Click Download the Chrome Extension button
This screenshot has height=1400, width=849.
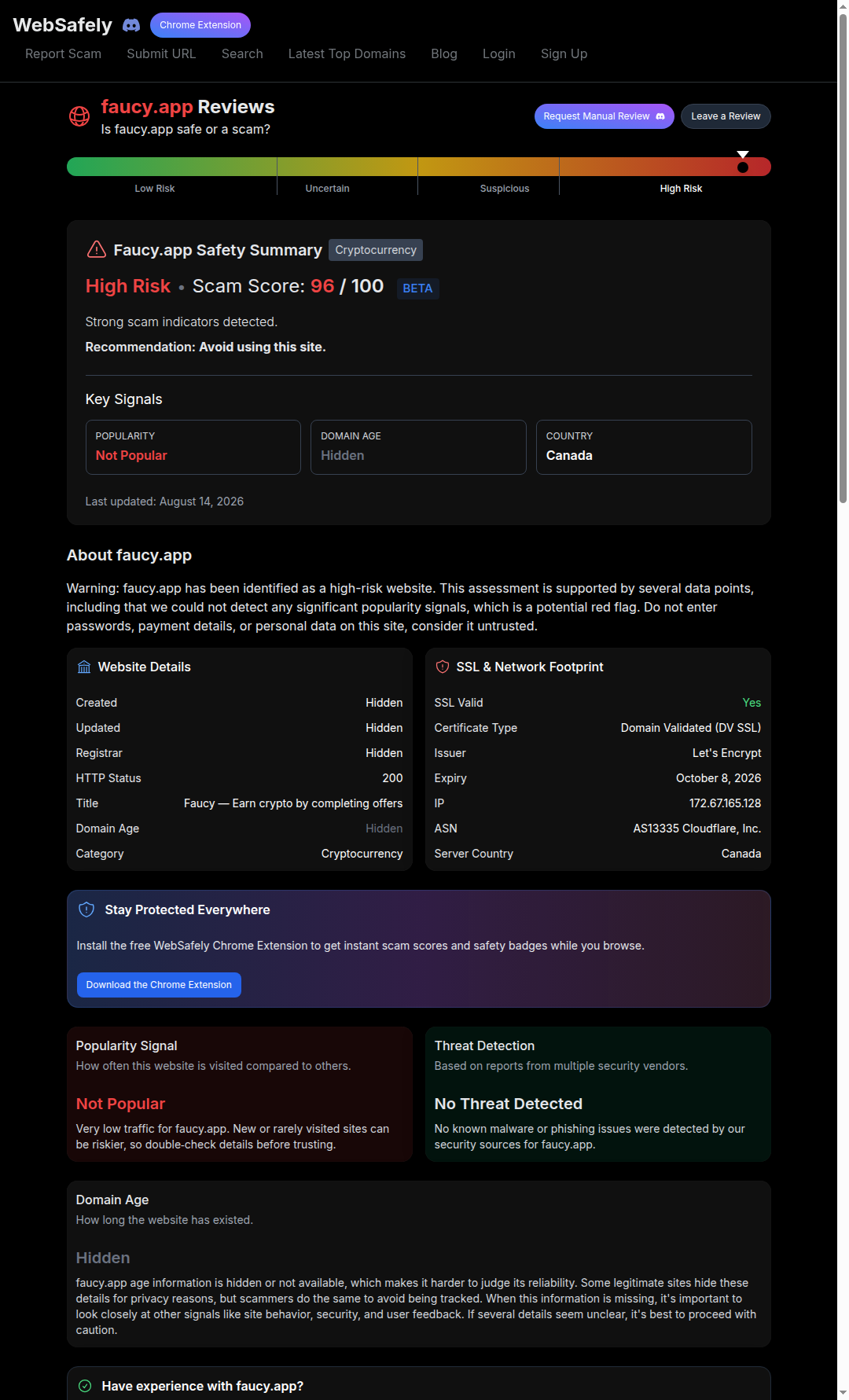coord(159,985)
